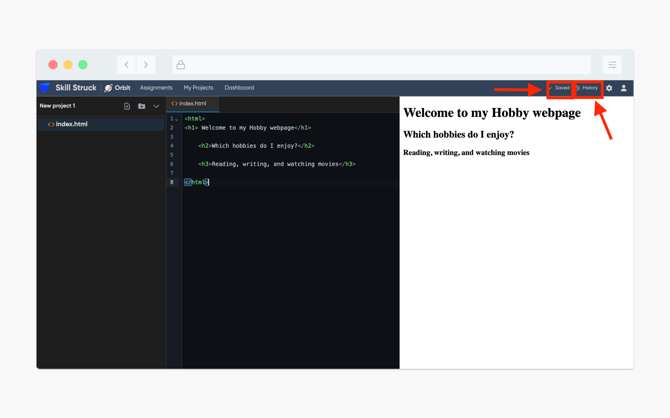Switch to the index.html editor tab

(192, 103)
